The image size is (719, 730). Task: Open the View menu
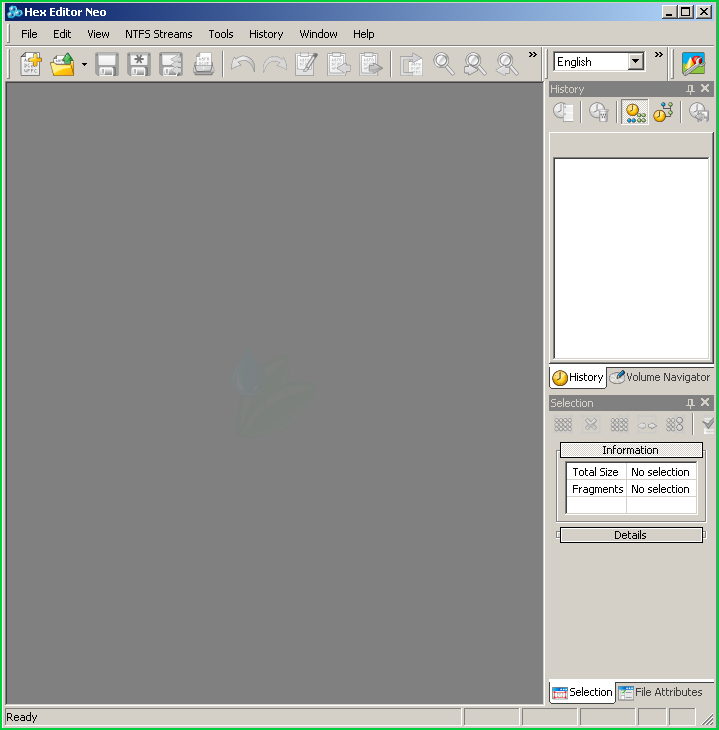(98, 34)
